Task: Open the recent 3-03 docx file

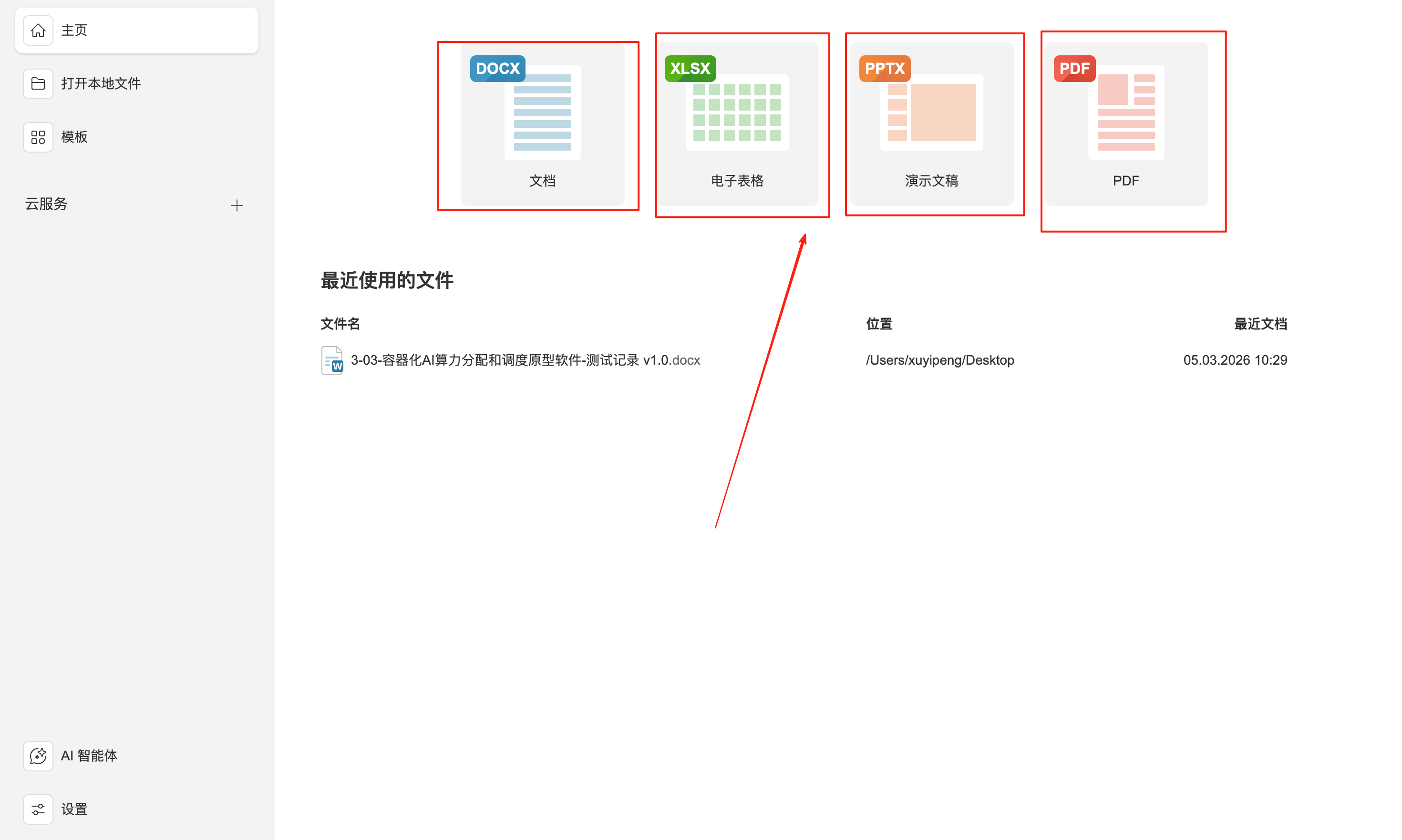Action: (x=525, y=360)
